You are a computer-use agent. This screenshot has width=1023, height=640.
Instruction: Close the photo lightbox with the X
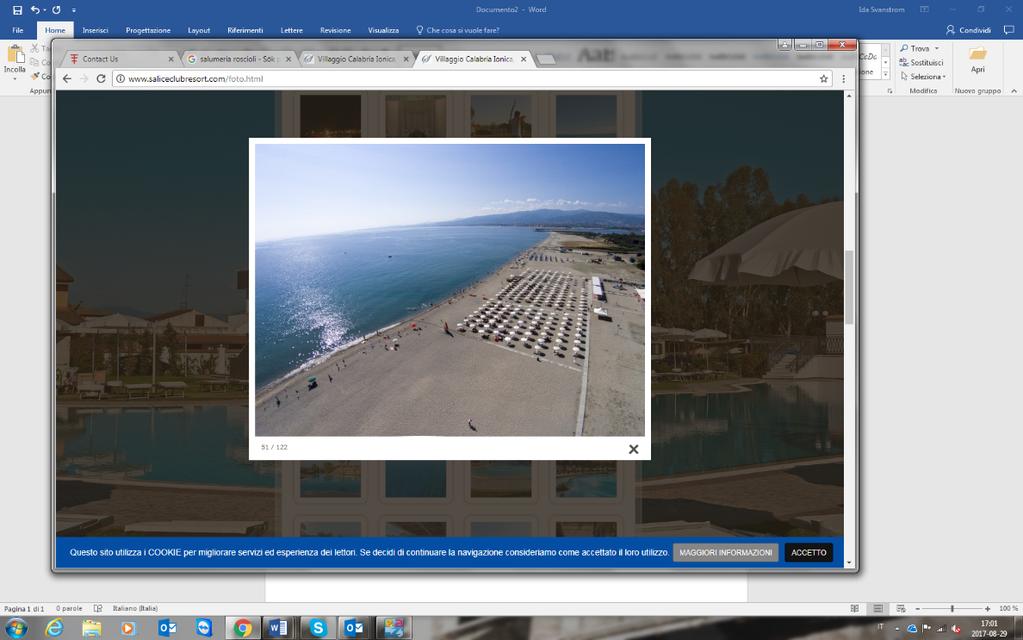tap(634, 449)
